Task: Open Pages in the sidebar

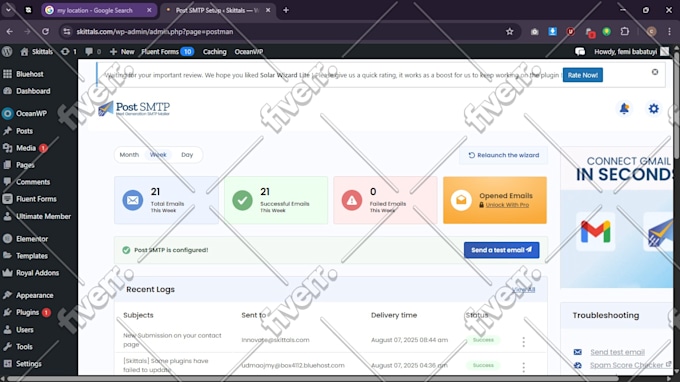Action: (x=25, y=165)
